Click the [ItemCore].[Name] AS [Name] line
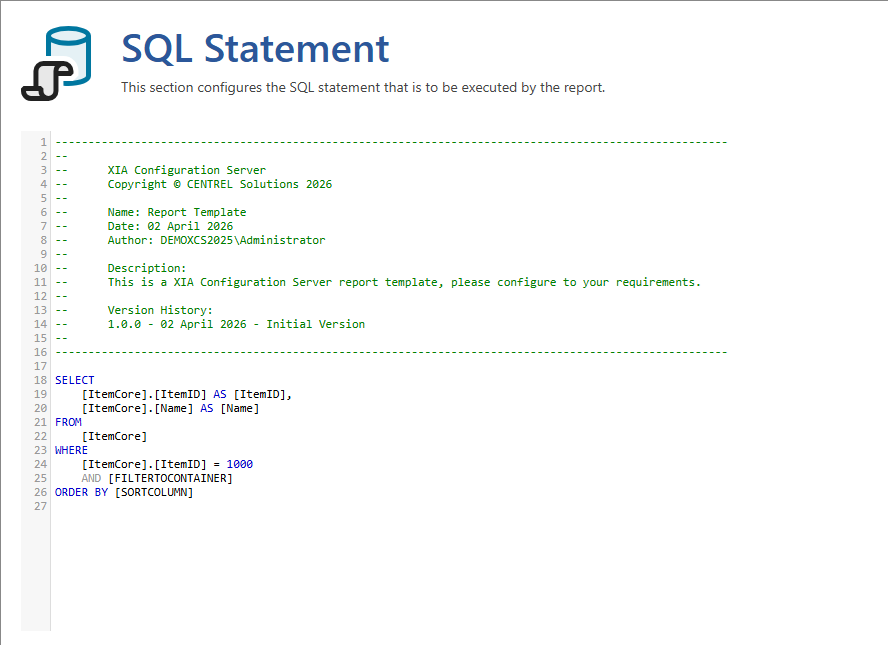The width and height of the screenshot is (893, 645). [x=170, y=408]
